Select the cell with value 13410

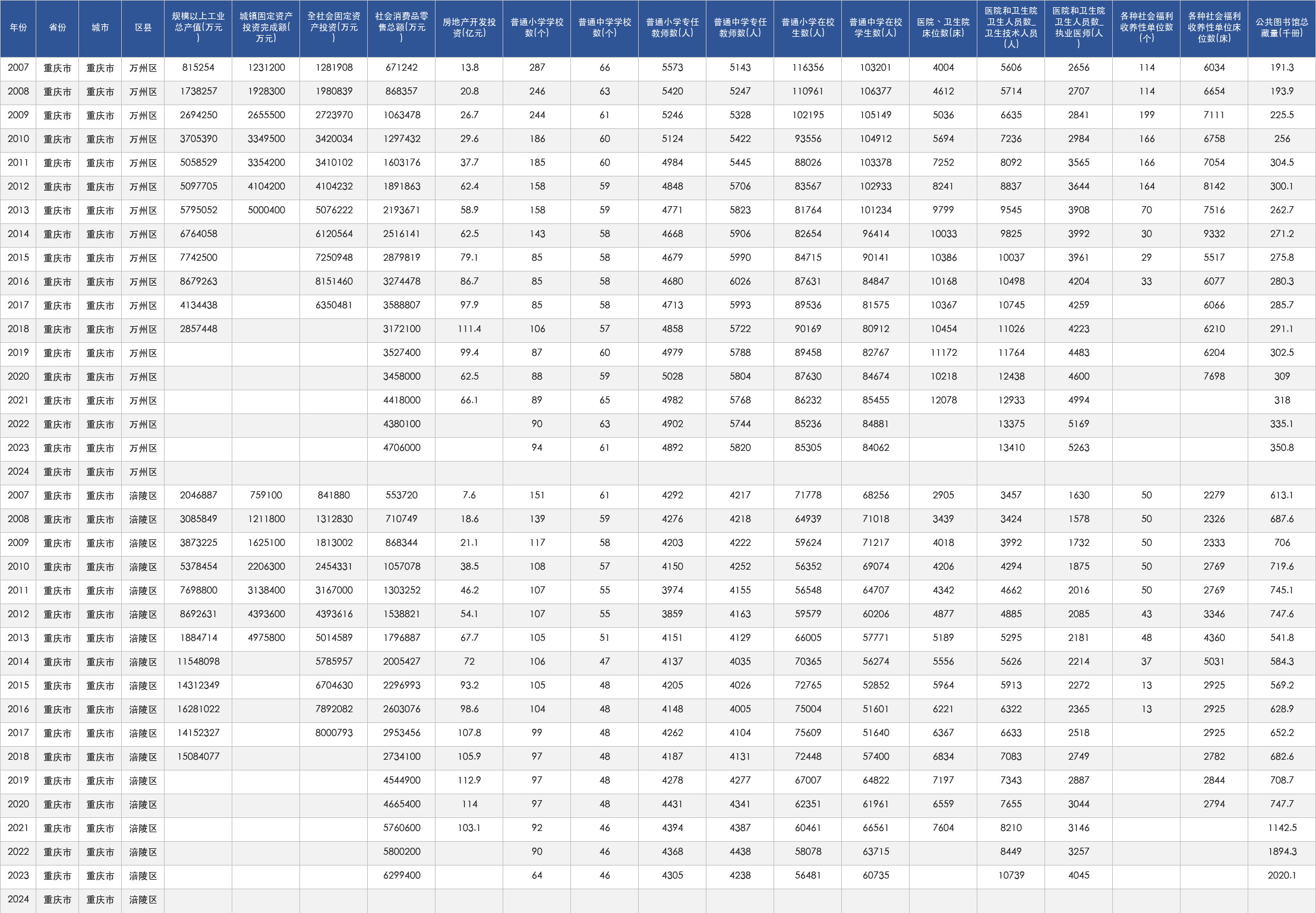(1011, 448)
